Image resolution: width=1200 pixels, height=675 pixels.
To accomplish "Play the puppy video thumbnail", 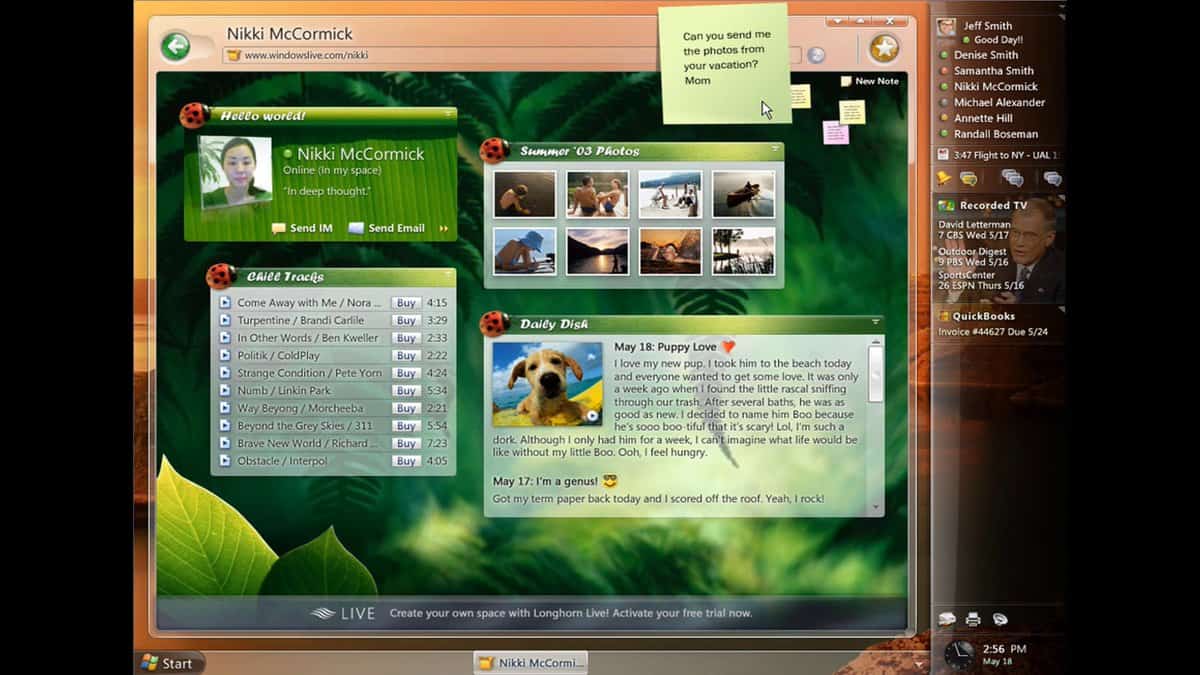I will pyautogui.click(x=547, y=384).
